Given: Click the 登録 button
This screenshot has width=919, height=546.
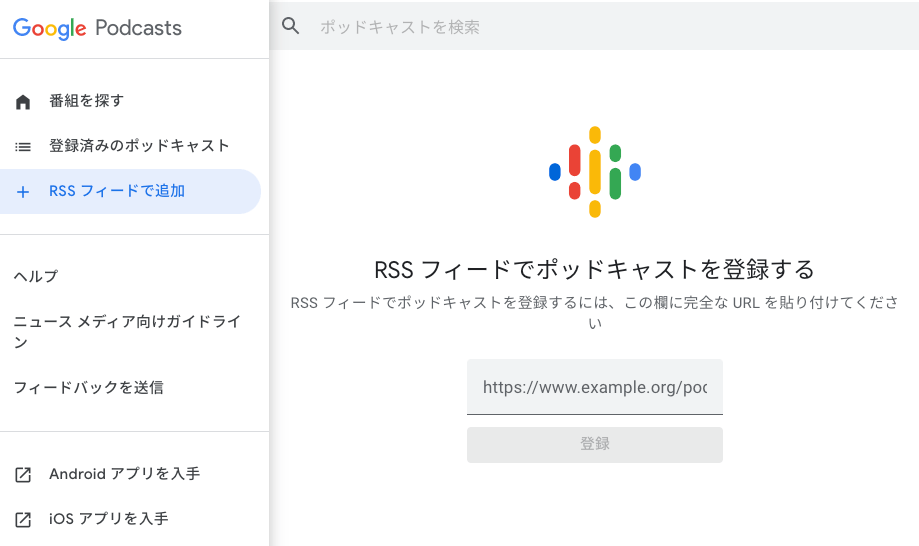Looking at the screenshot, I should [595, 445].
